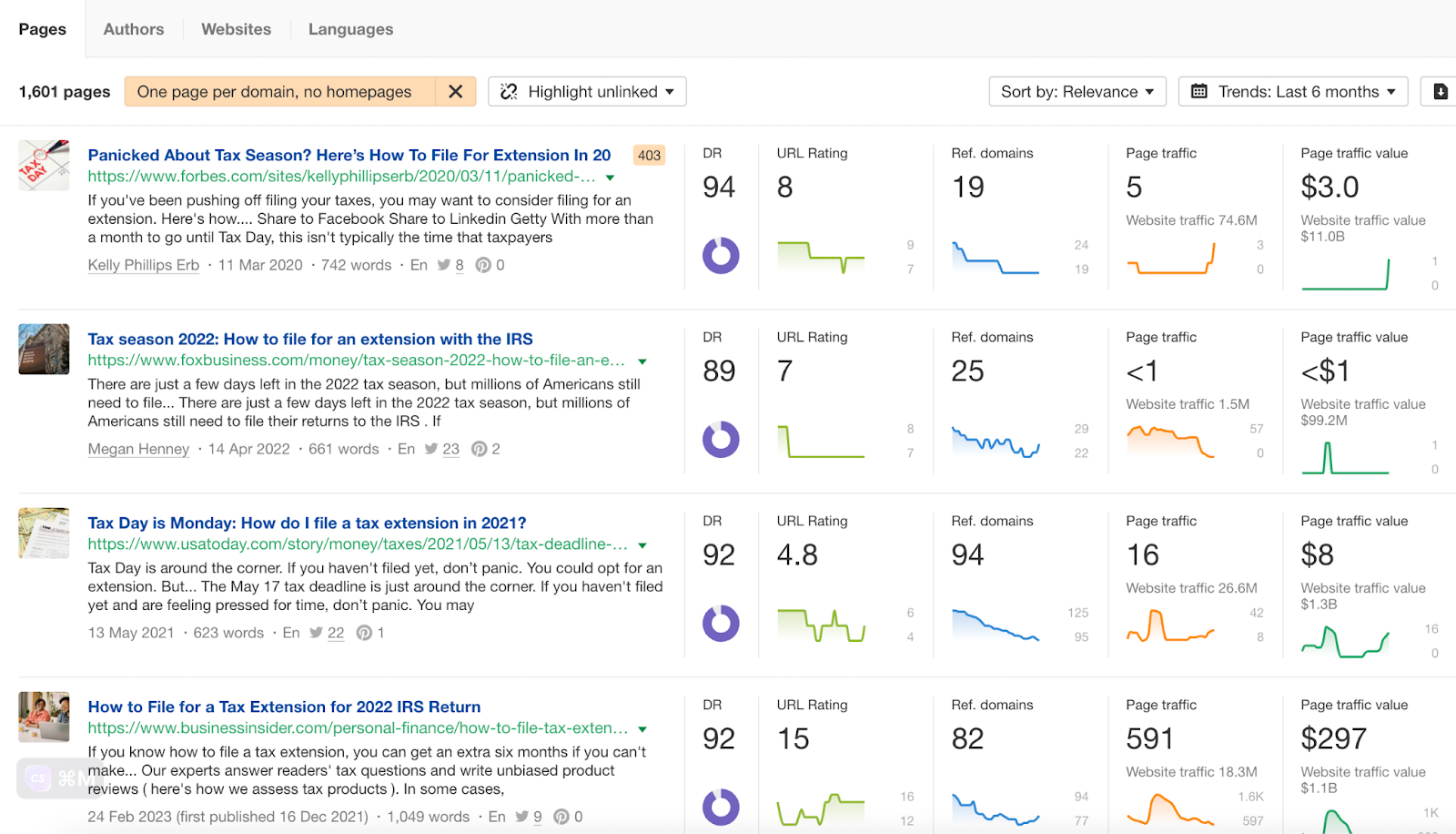The image size is (1456, 834).
Task: Click the Pinterest icon on Fox Business result
Action: pyautogui.click(x=480, y=449)
